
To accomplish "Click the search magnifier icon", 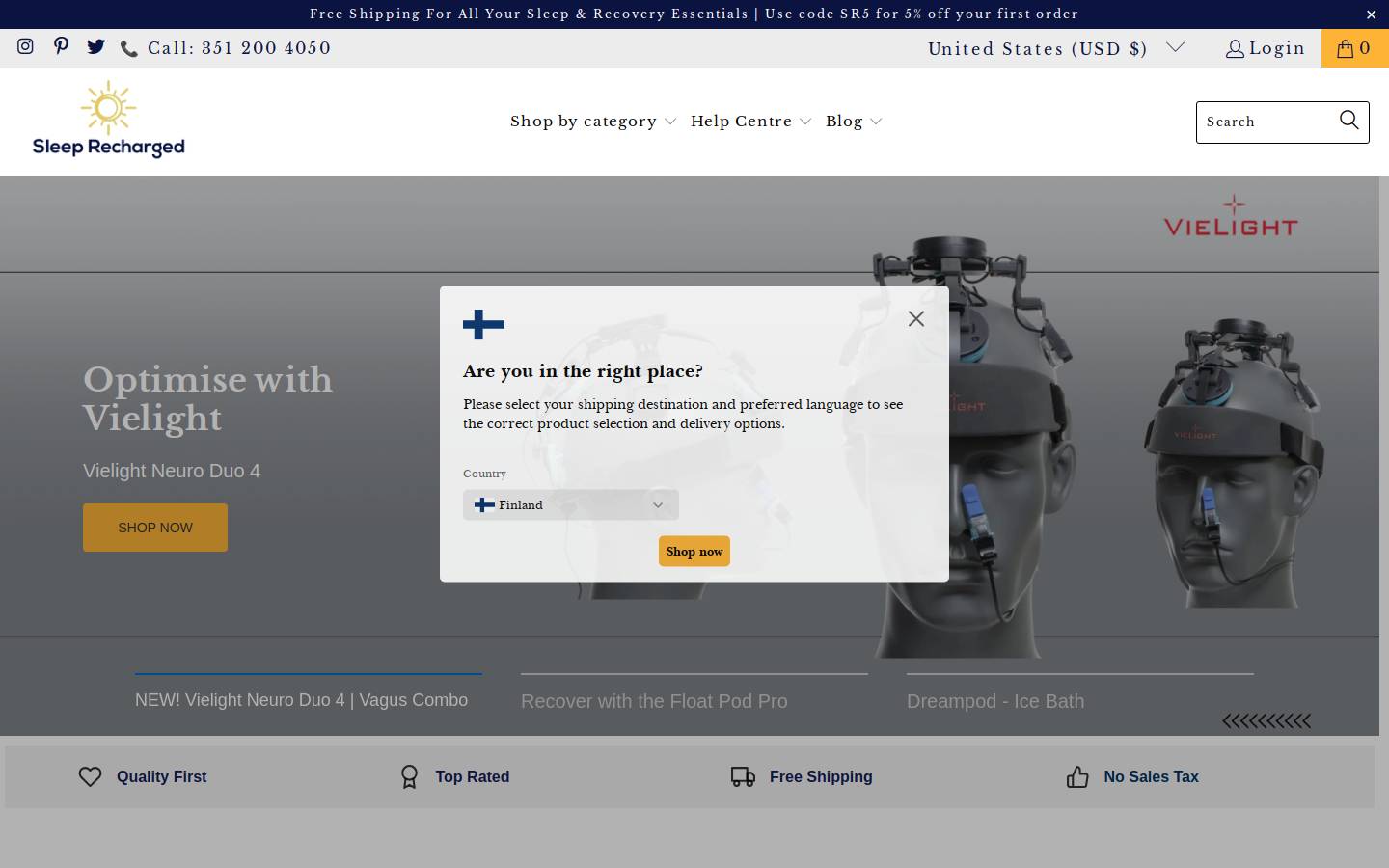I will coord(1349,121).
